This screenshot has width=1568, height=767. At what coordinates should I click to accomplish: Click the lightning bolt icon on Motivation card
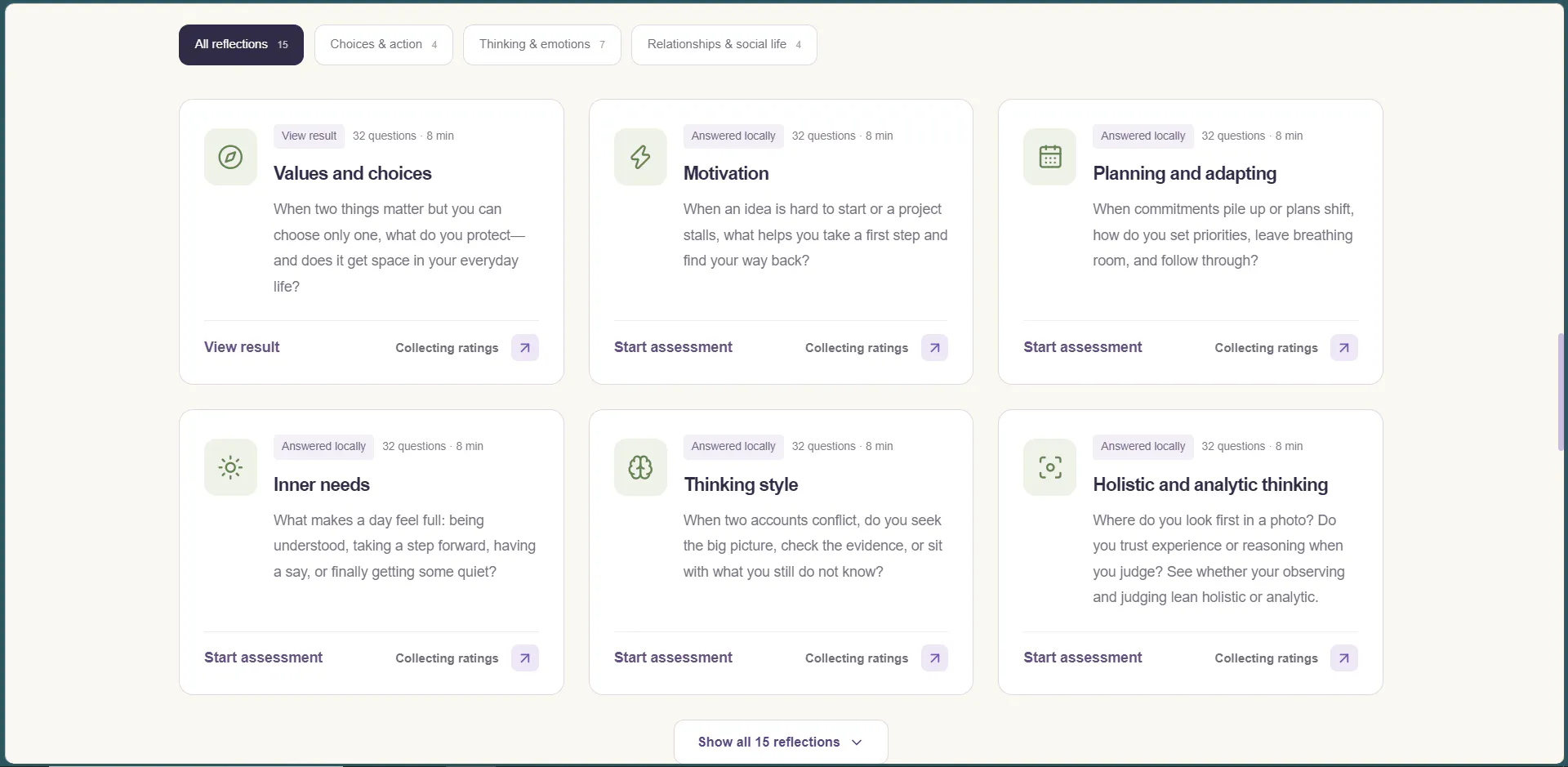click(640, 157)
